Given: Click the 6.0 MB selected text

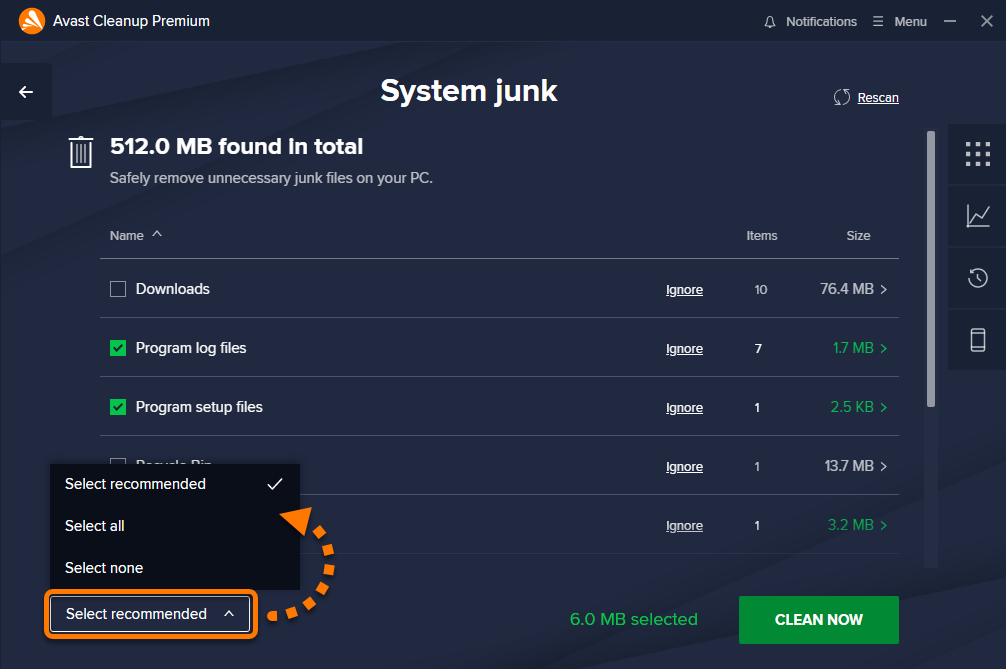Looking at the screenshot, I should pyautogui.click(x=633, y=620).
